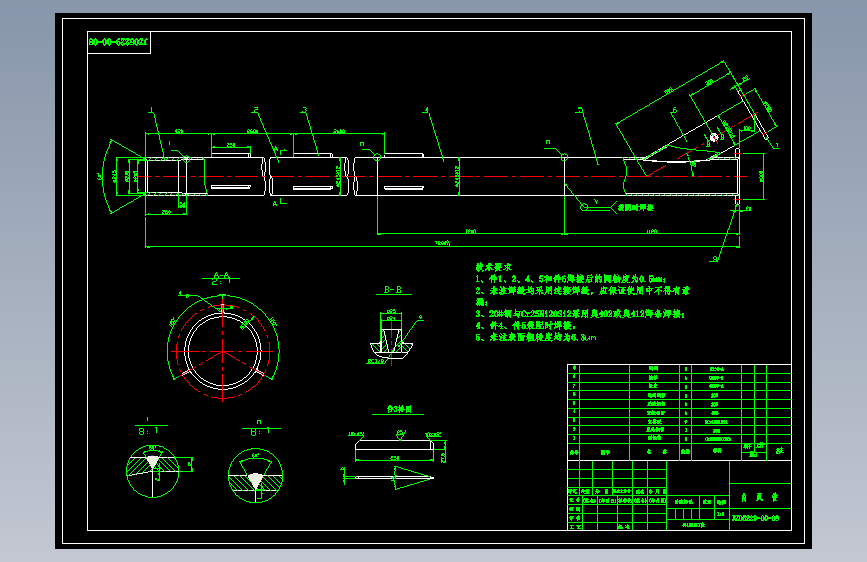Click the 1180 dimension below the shaft

651,231
